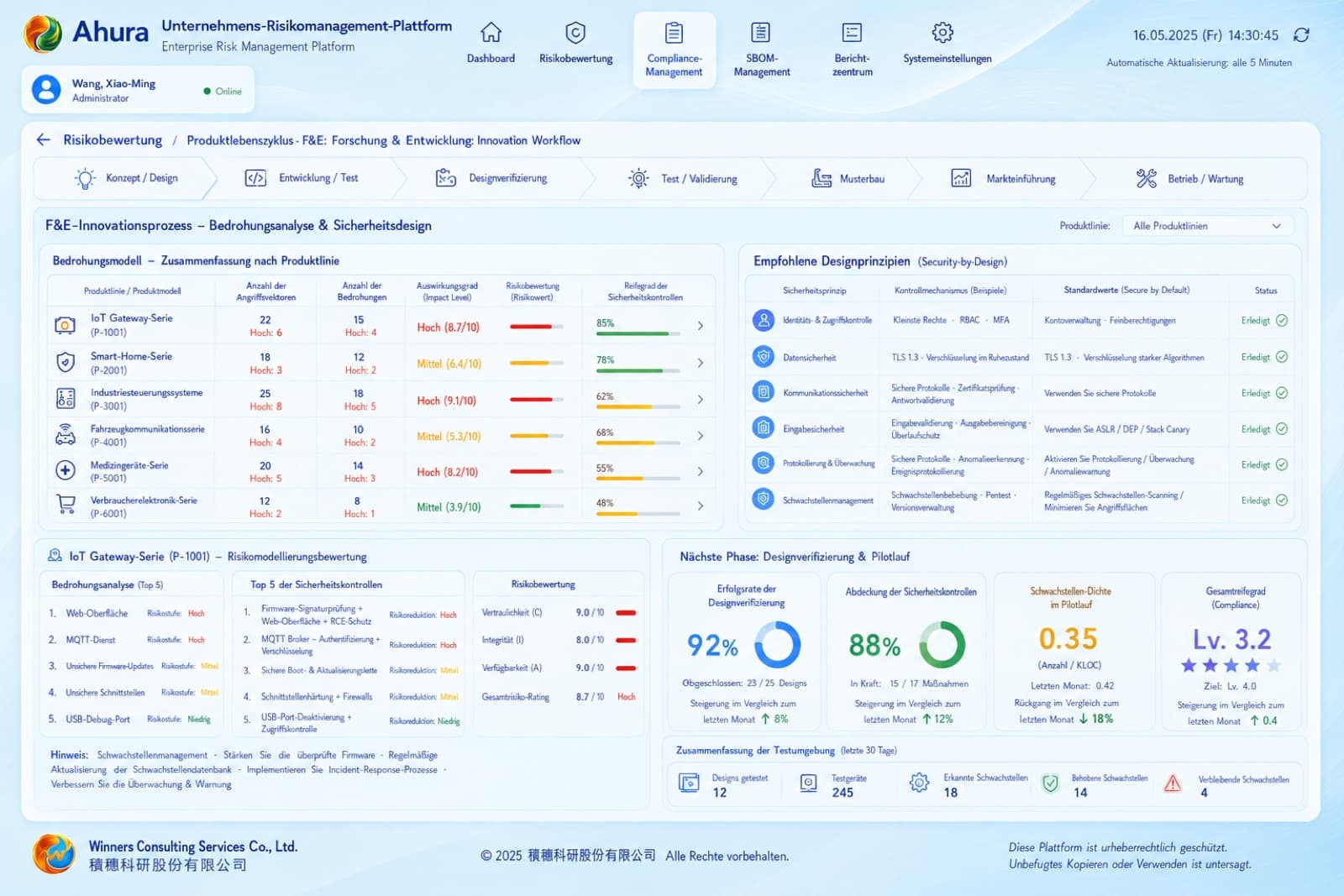Screen dimensions: 1344x896
Task: Click the Lv. 3.2 star rating
Action: click(x=1231, y=666)
